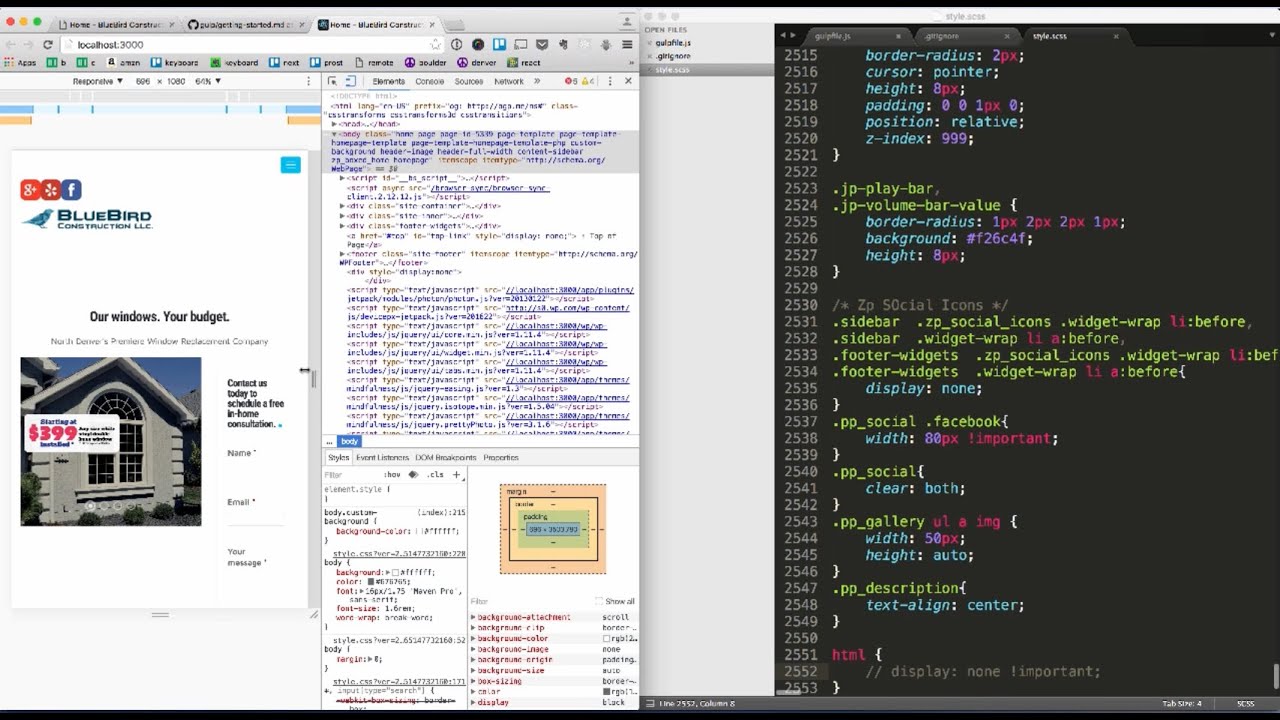The image size is (1280, 720).
Task: Add new style rule with the plus icon
Action: point(457,475)
